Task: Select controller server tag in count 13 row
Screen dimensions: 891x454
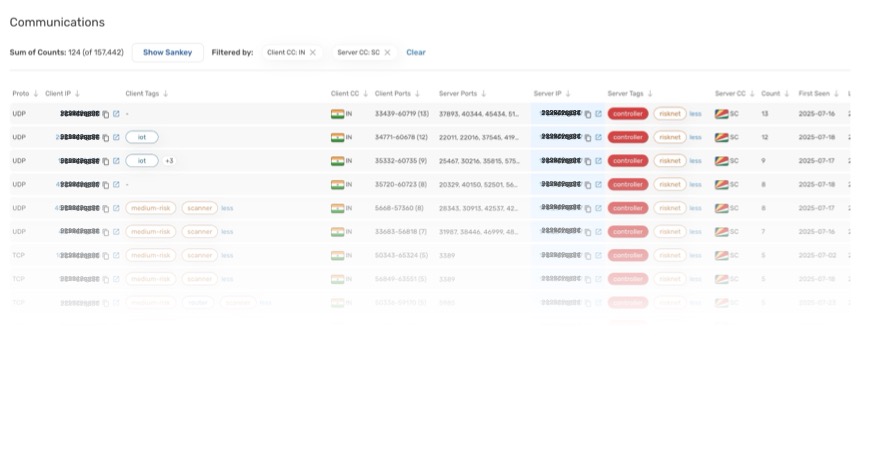Action: (x=628, y=114)
